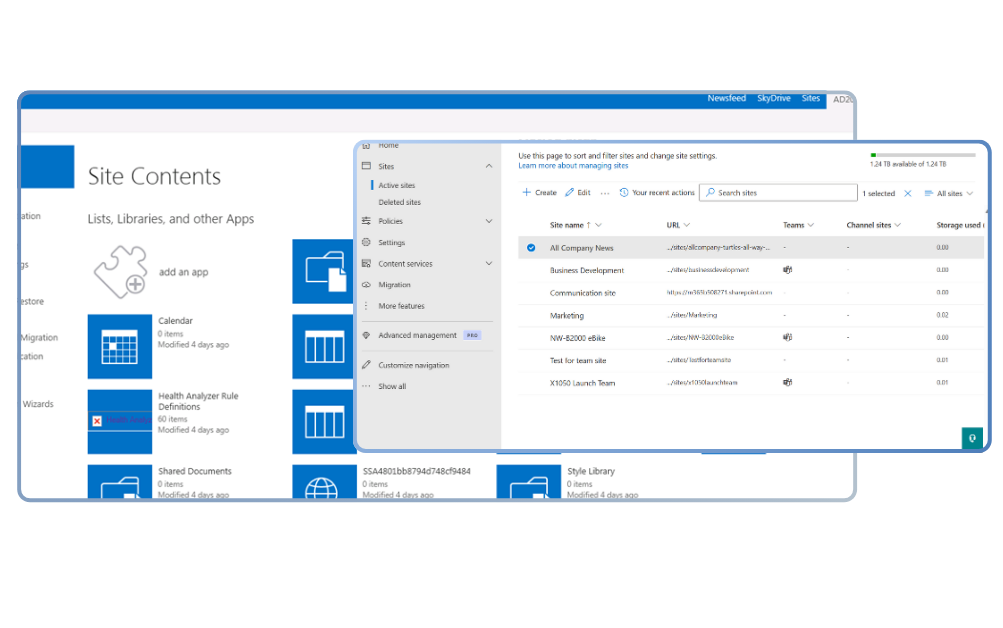Click the add an app puzzle icon
This screenshot has height=628, width=1003.
point(120,271)
